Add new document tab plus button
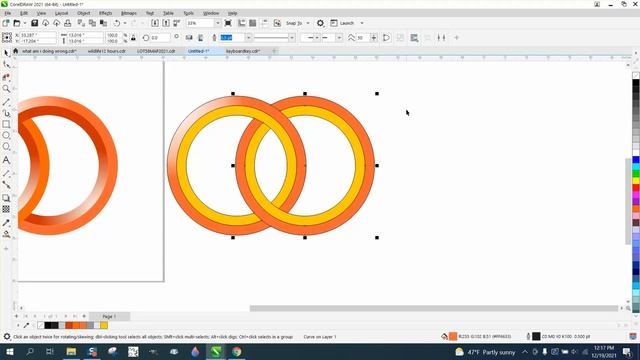The height and width of the screenshot is (360, 640). click(274, 51)
